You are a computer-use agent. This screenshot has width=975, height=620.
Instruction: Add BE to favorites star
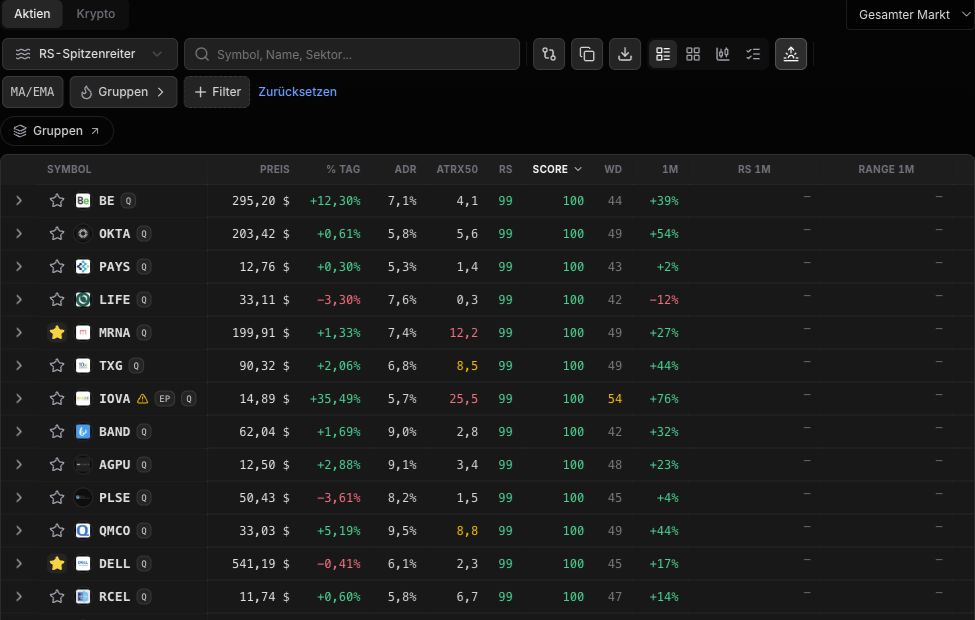(57, 201)
